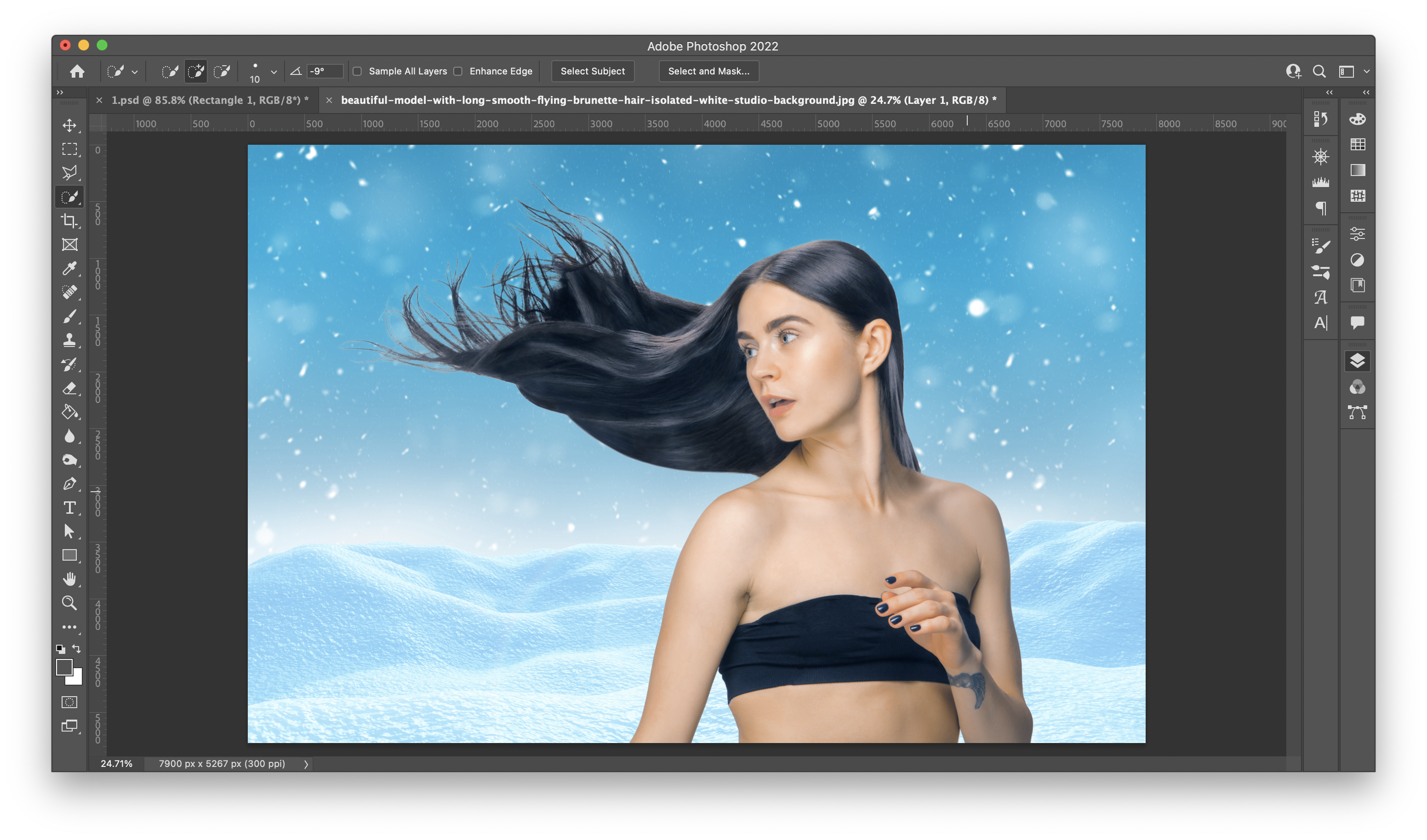1427x840 pixels.
Task: Select the Eyedropper tool
Action: (70, 268)
